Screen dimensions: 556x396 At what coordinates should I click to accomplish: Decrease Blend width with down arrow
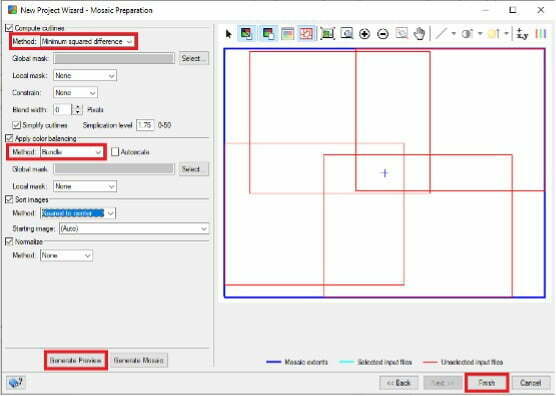[x=77, y=112]
